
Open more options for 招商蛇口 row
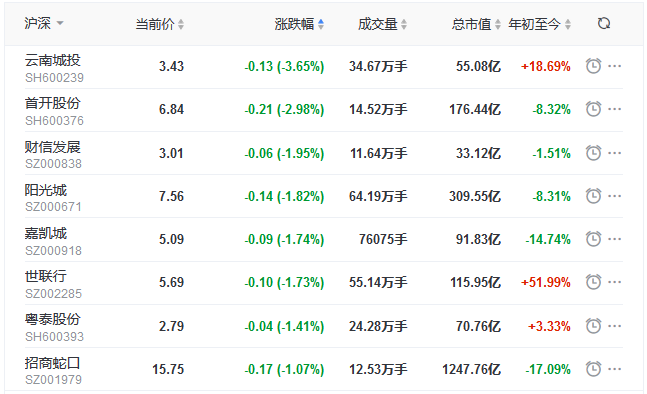[614, 369]
